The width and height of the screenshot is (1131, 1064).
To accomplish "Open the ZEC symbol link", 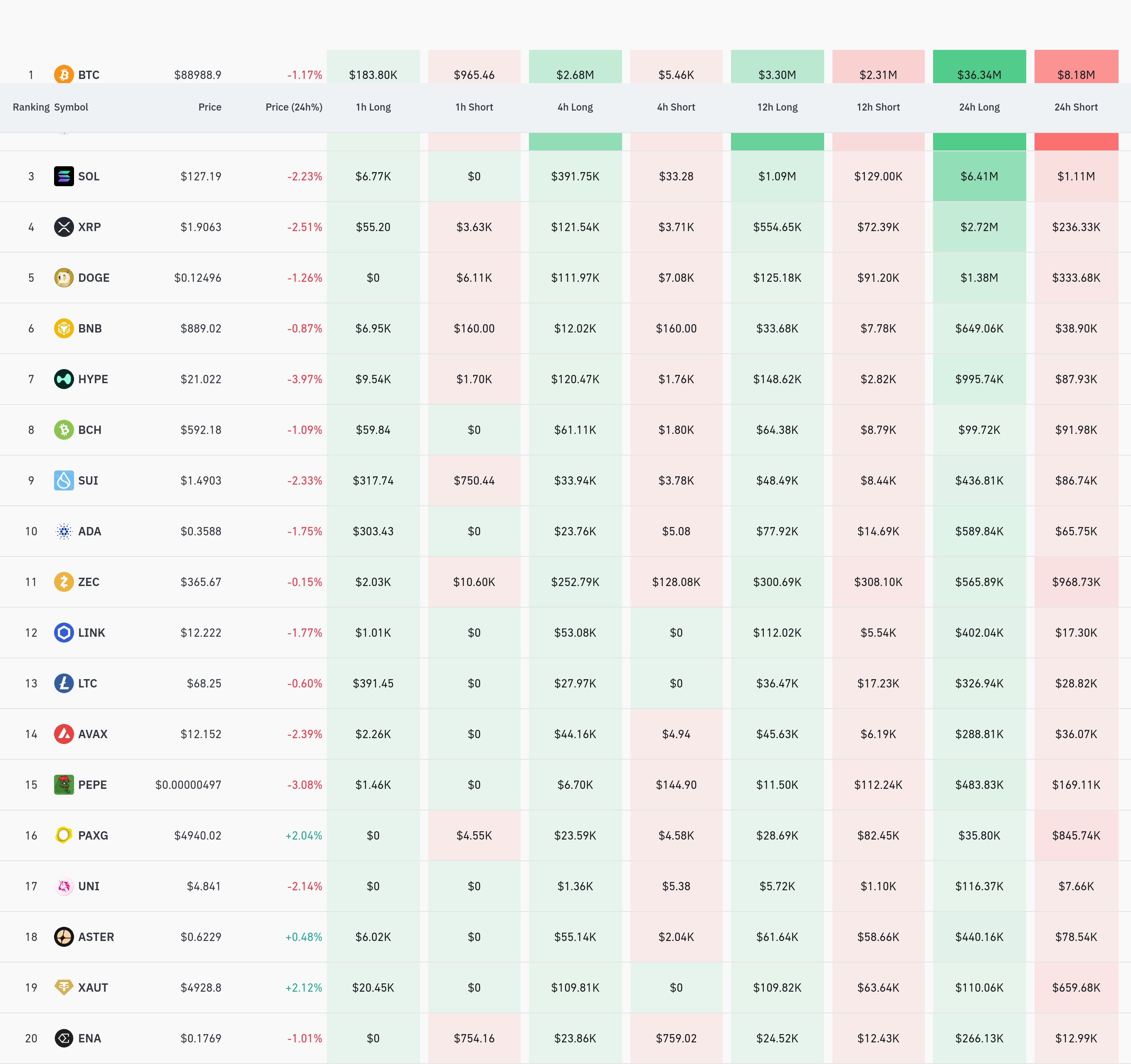I will click(x=89, y=582).
